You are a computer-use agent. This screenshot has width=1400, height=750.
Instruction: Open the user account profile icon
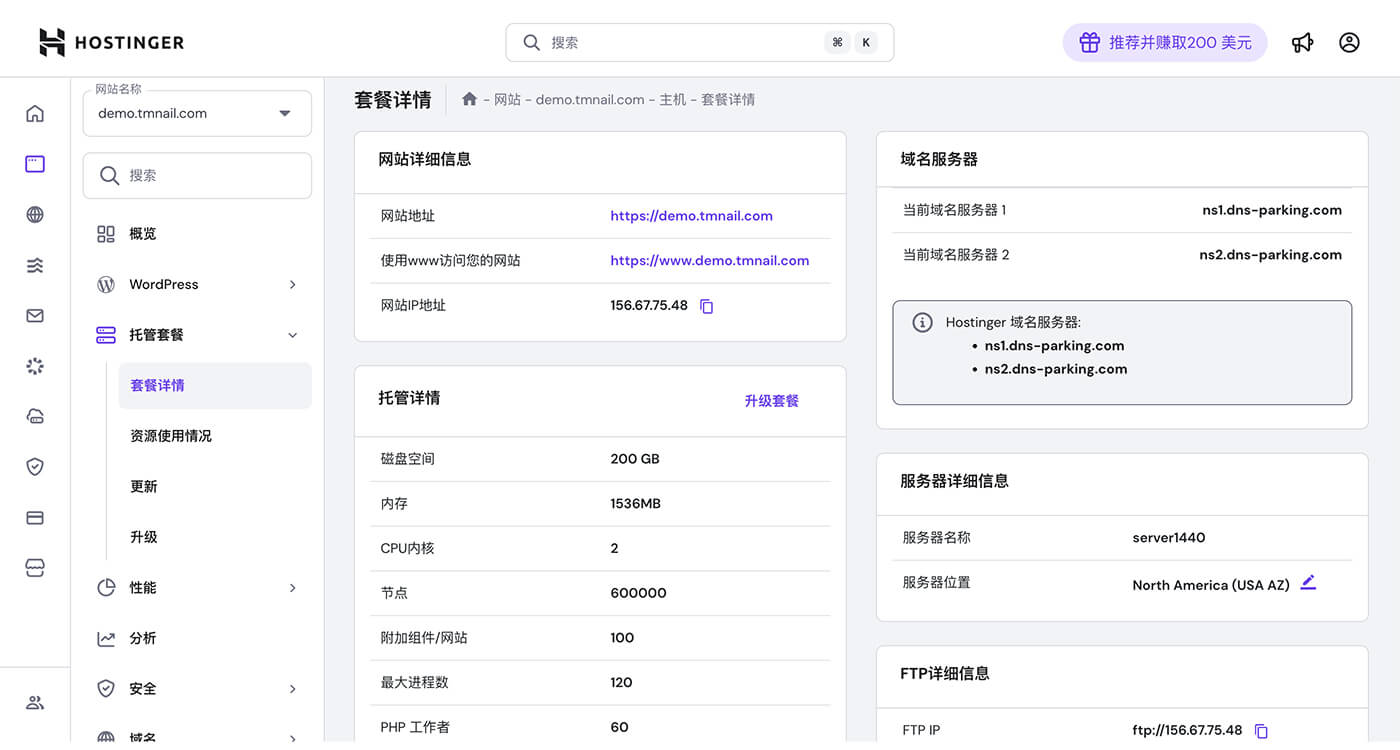1349,43
